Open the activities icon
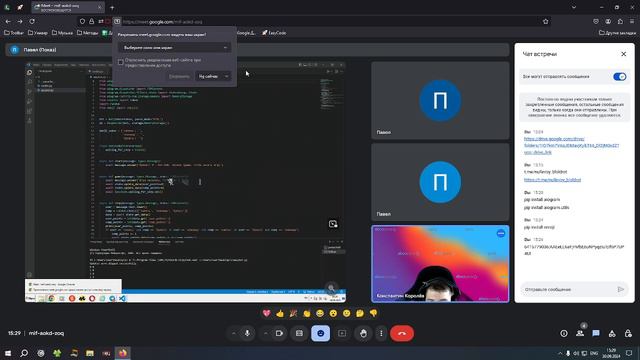 pyautogui.click(x=612, y=333)
